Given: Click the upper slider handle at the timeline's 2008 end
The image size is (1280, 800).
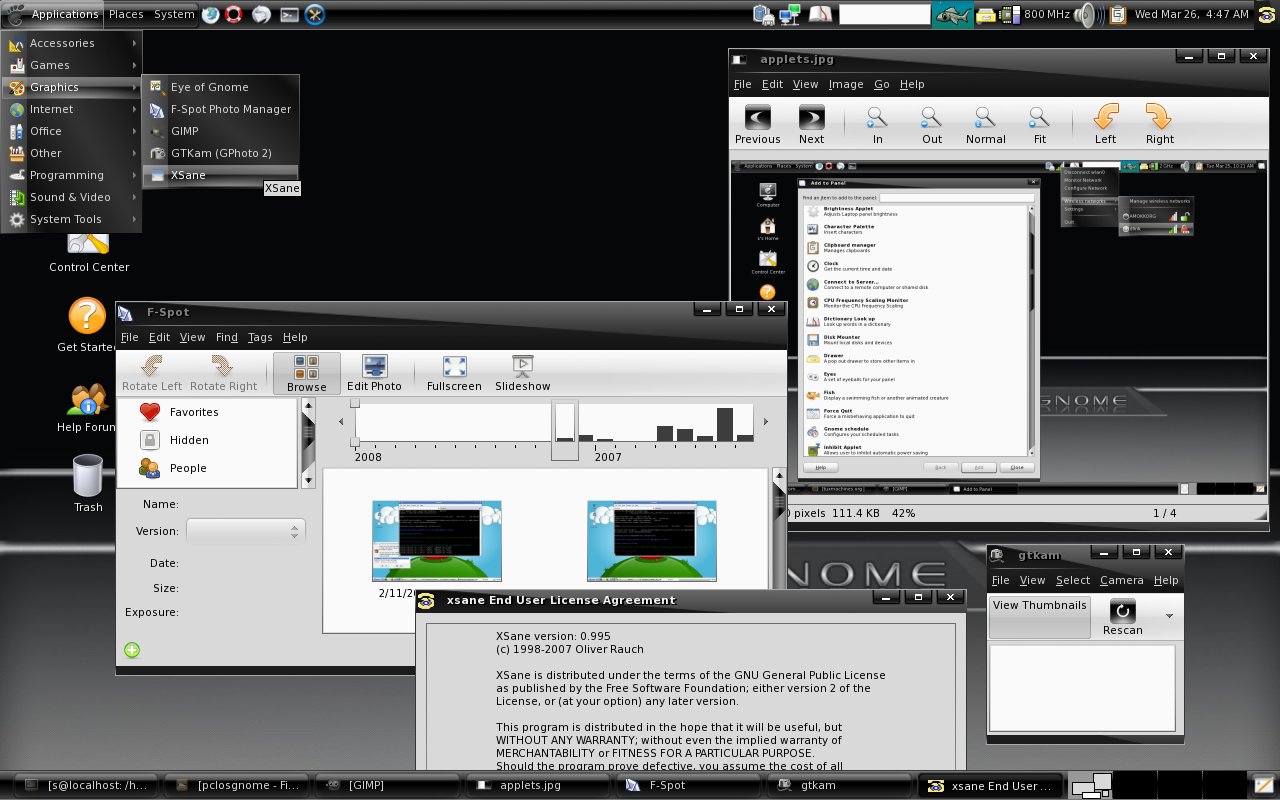Looking at the screenshot, I should [354, 403].
